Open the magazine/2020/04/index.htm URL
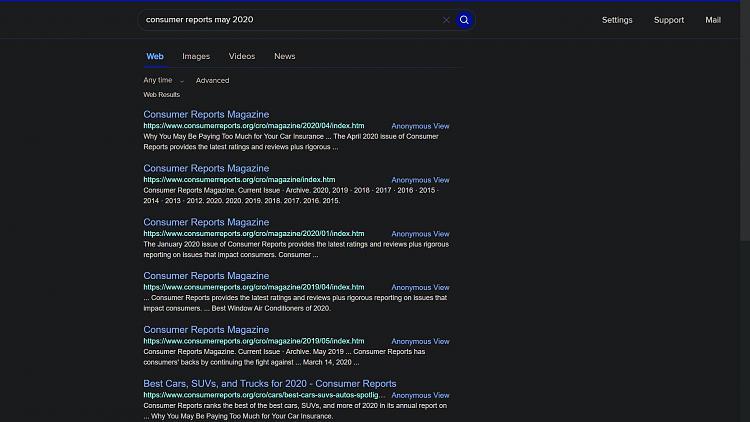Image resolution: width=750 pixels, height=422 pixels. pos(254,126)
